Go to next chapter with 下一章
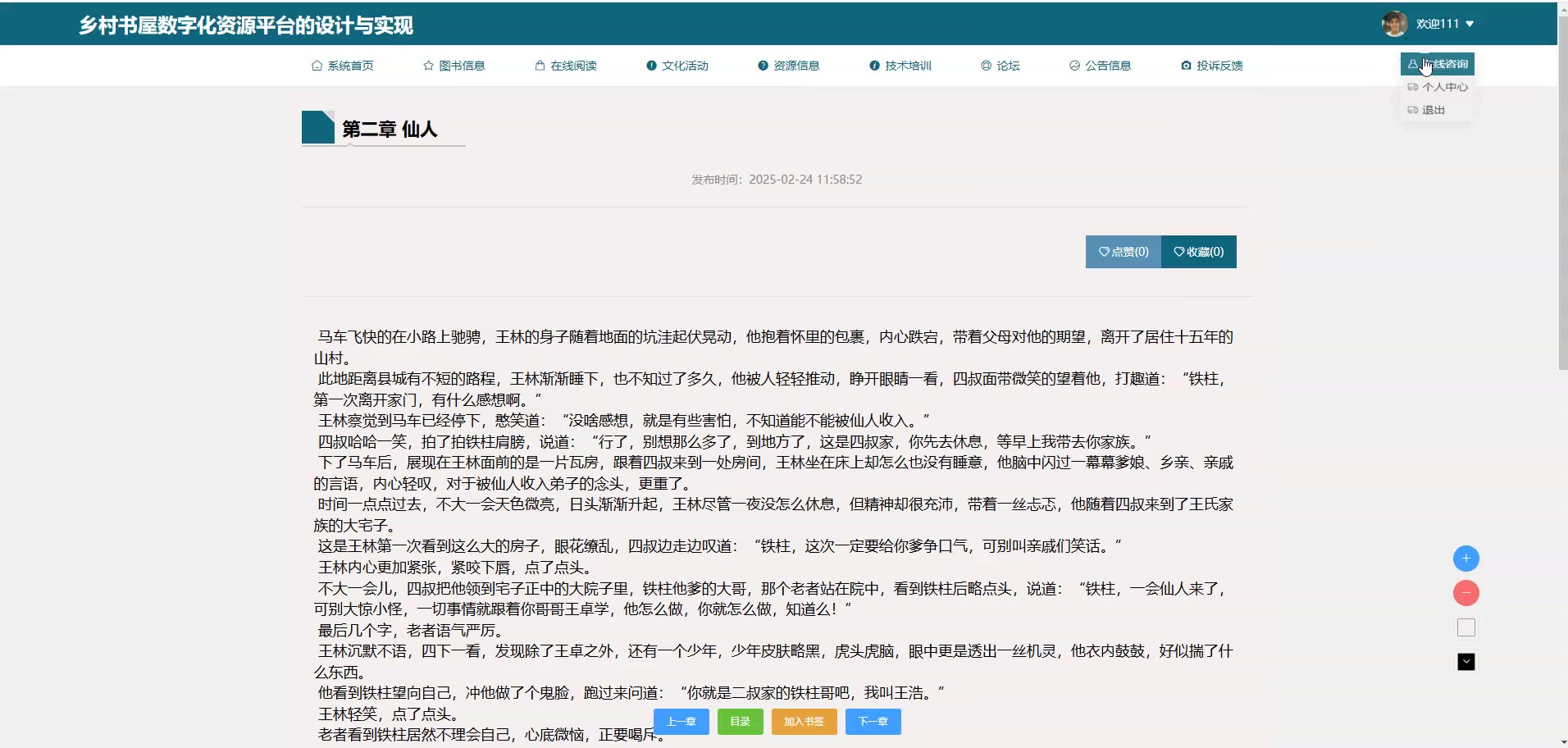 click(x=873, y=722)
